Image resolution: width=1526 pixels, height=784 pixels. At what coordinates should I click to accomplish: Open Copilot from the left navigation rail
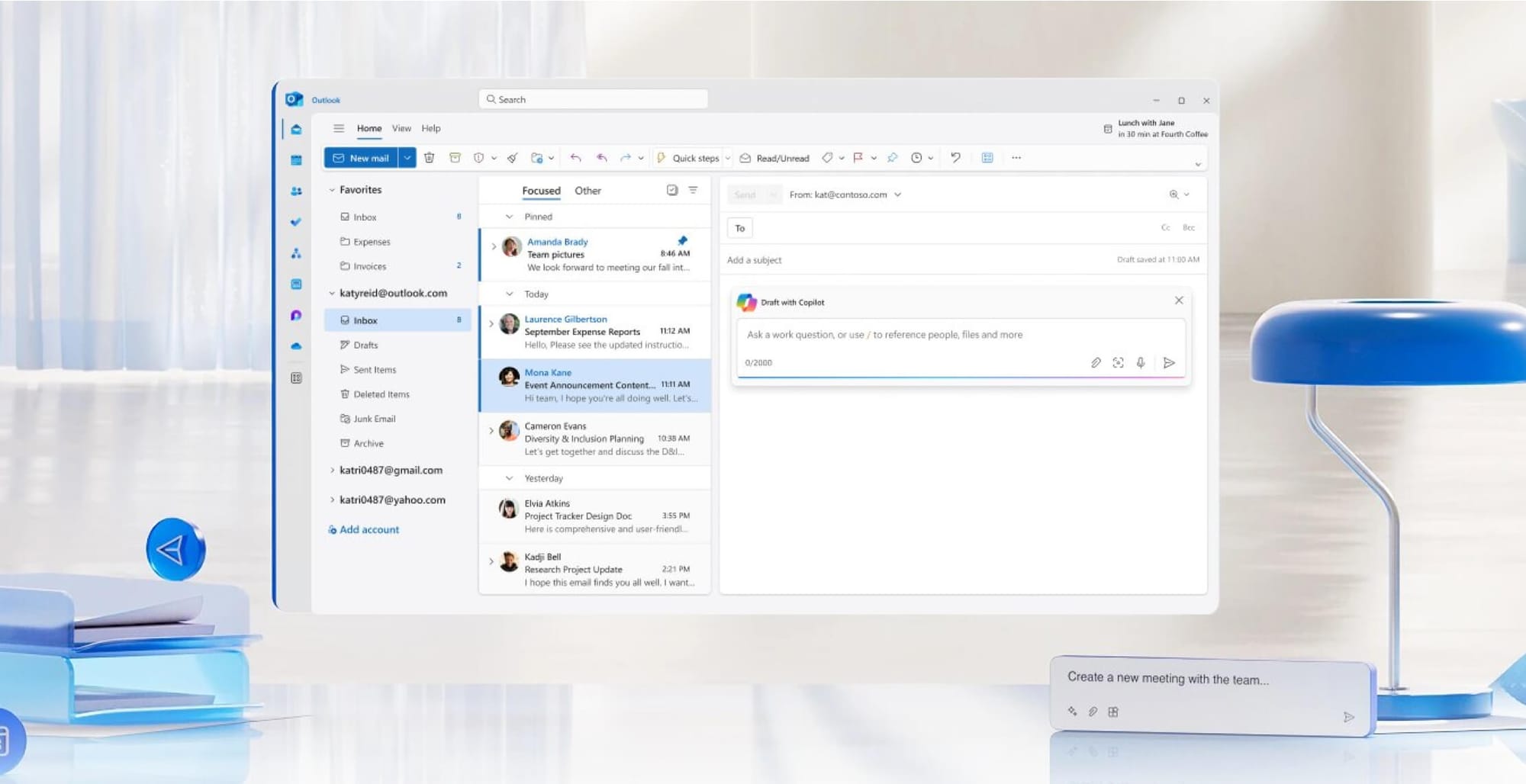tap(296, 314)
